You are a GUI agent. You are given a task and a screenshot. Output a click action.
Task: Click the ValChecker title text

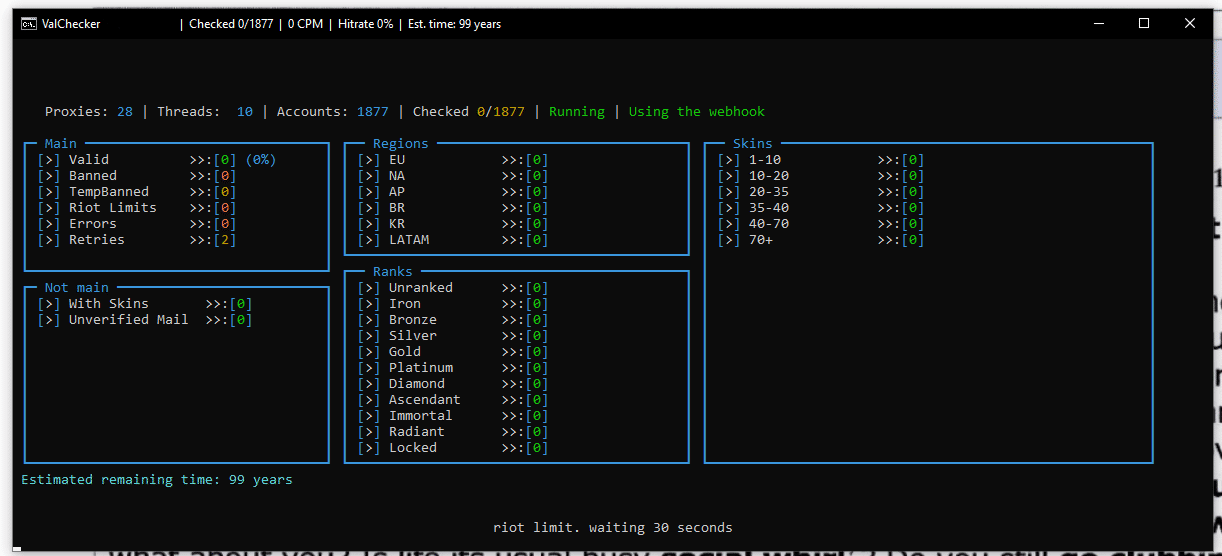coord(71,24)
